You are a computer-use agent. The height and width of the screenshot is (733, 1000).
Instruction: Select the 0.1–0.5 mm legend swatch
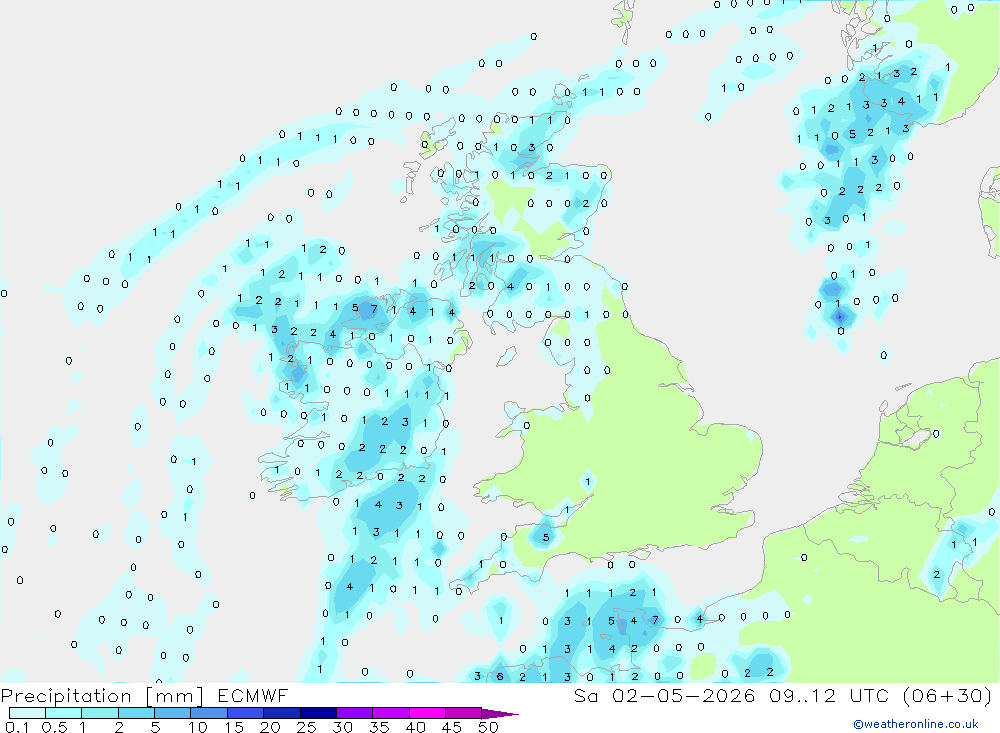(x=27, y=713)
